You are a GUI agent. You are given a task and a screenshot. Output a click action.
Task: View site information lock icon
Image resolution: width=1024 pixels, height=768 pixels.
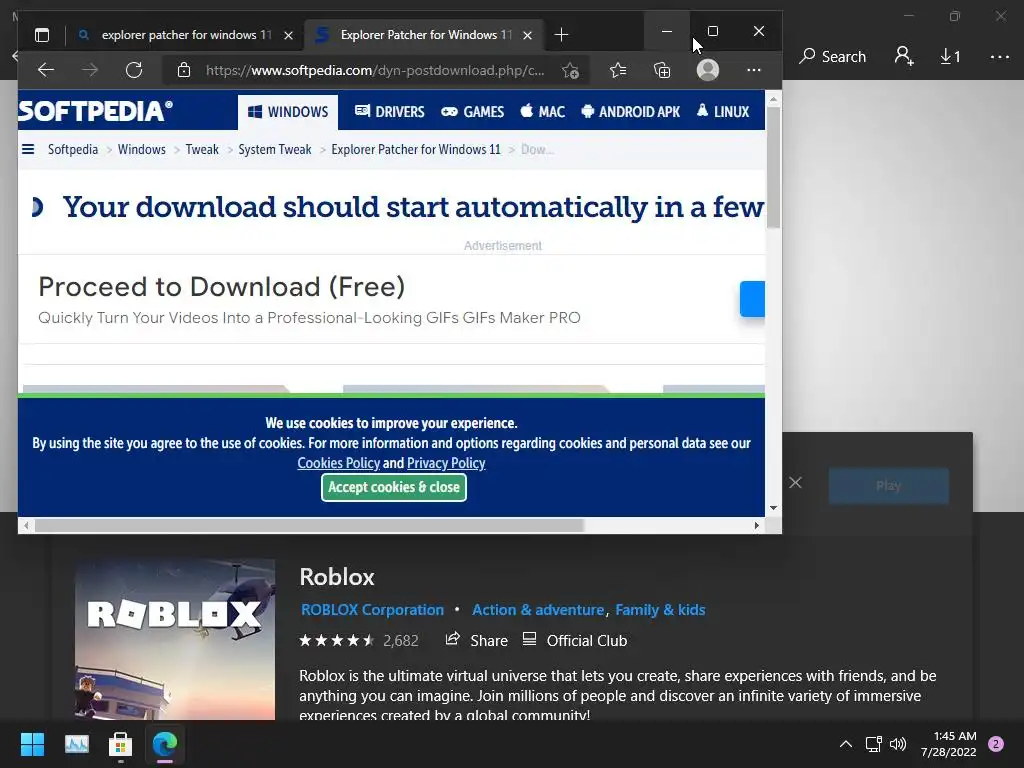pyautogui.click(x=184, y=70)
